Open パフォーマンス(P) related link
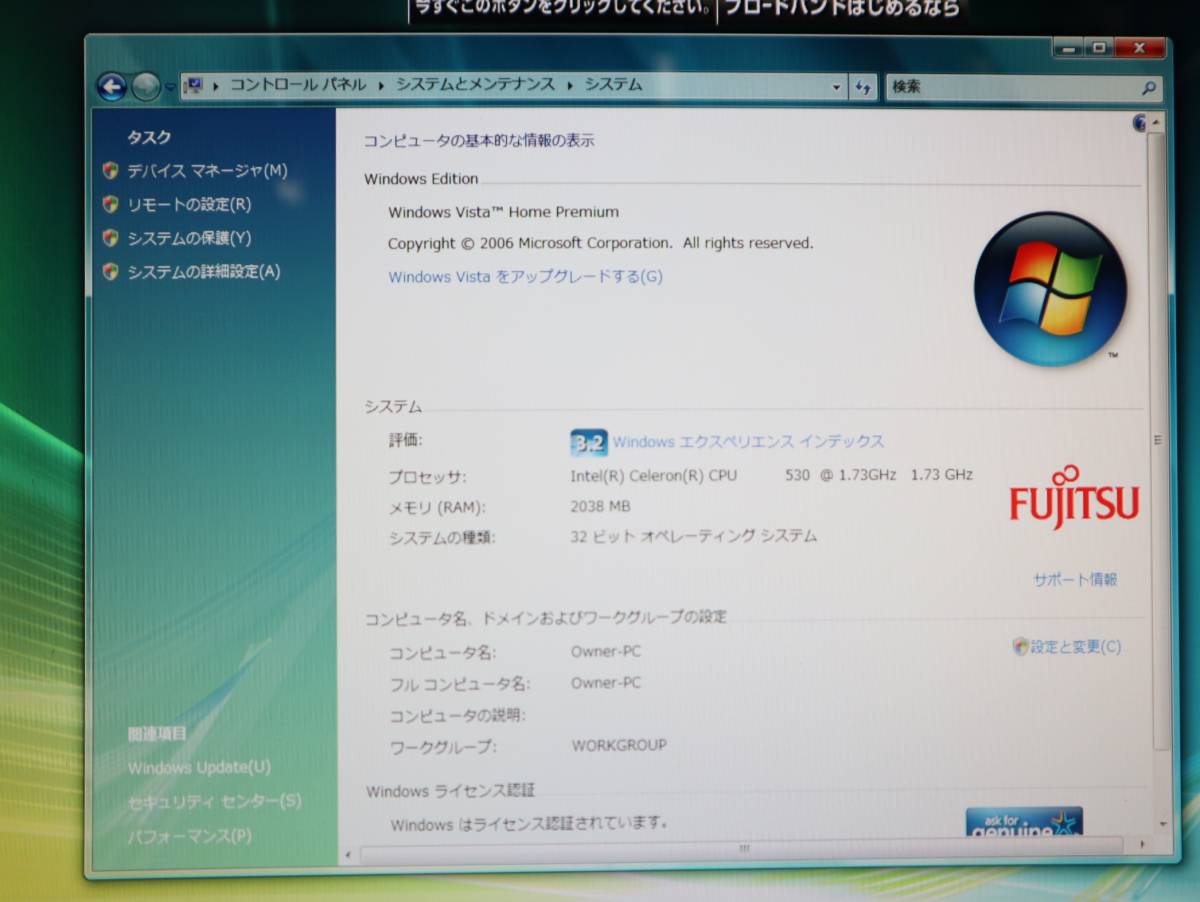The image size is (1200, 902). pyautogui.click(x=189, y=836)
